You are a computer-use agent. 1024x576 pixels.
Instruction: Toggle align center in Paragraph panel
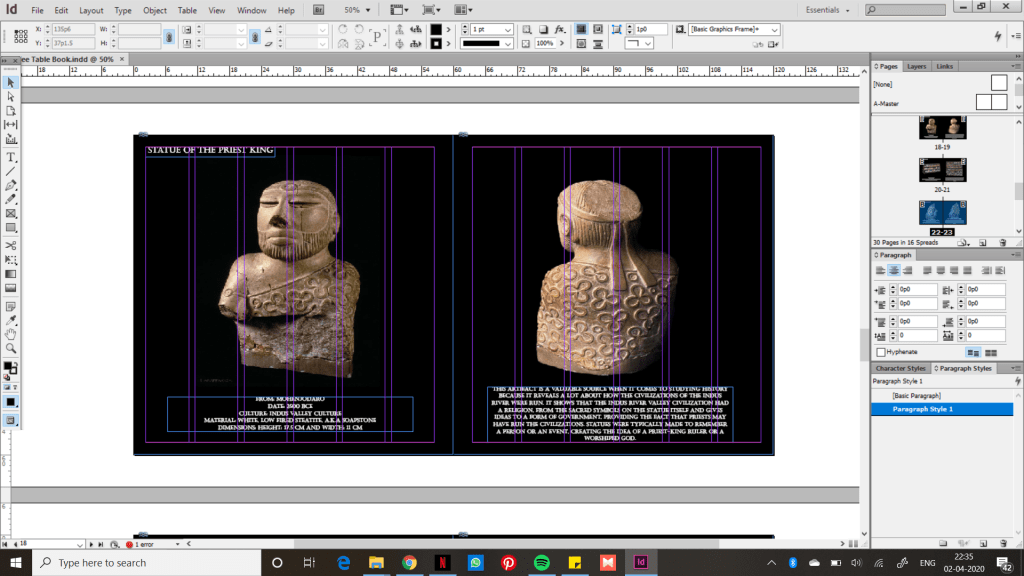[x=894, y=270]
